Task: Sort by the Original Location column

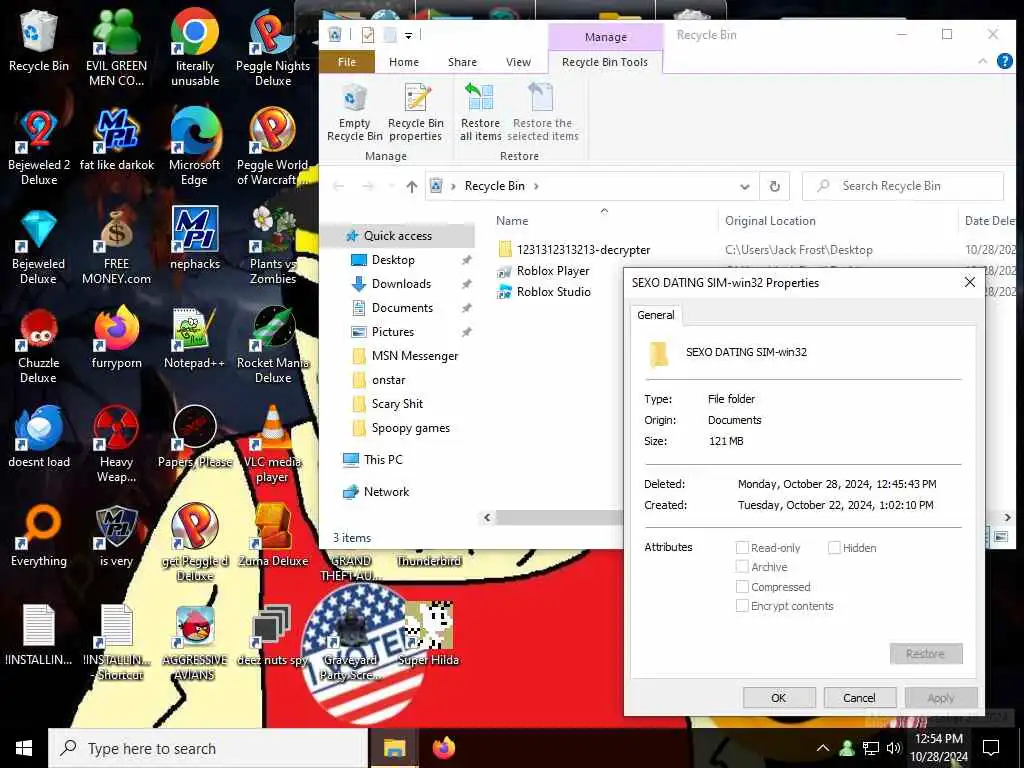Action: pyautogui.click(x=770, y=221)
